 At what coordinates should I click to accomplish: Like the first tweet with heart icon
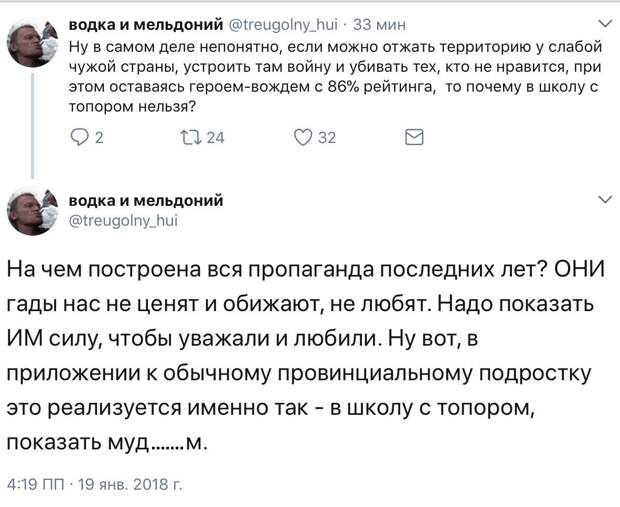pyautogui.click(x=303, y=137)
